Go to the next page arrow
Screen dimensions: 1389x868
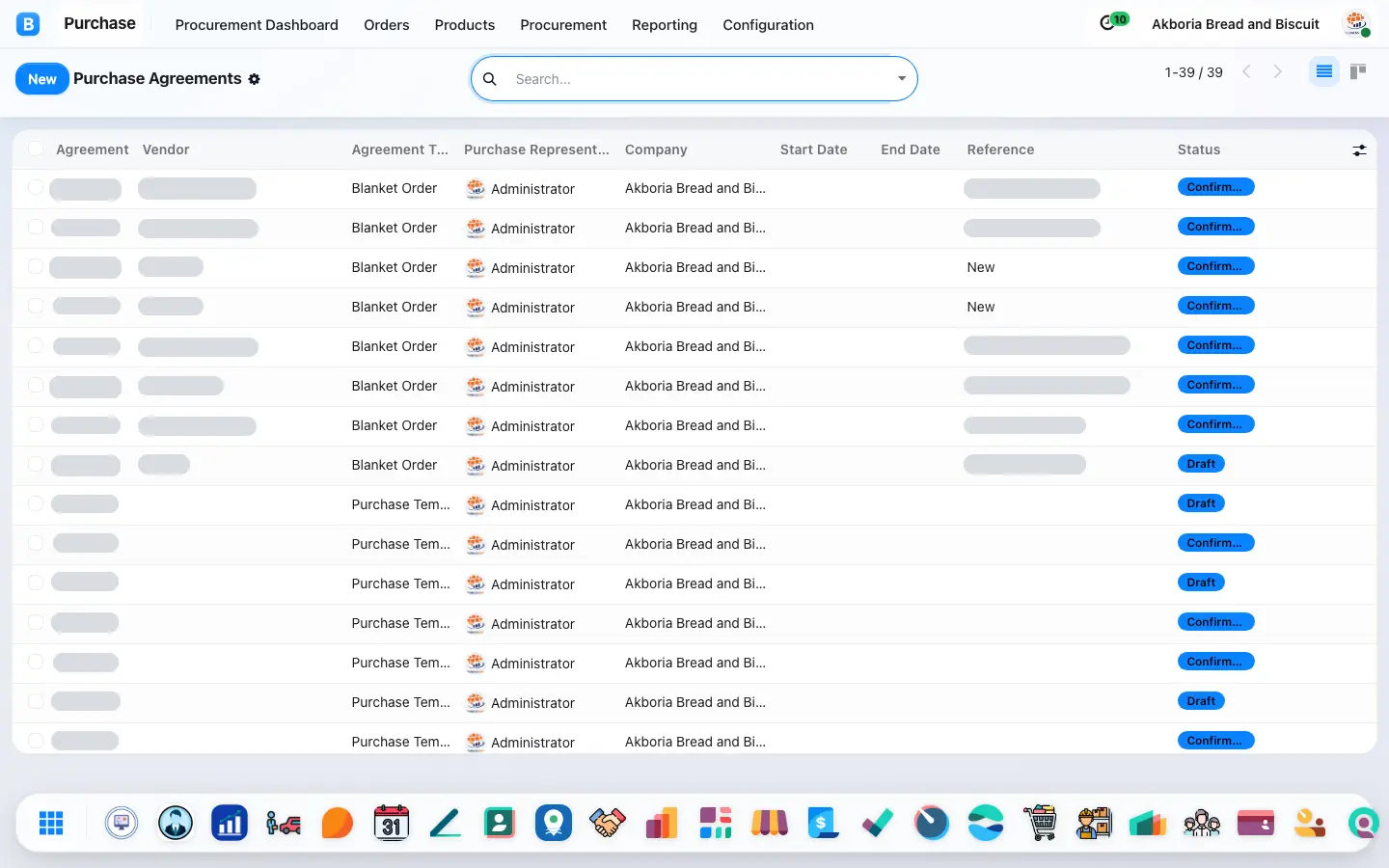tap(1278, 71)
